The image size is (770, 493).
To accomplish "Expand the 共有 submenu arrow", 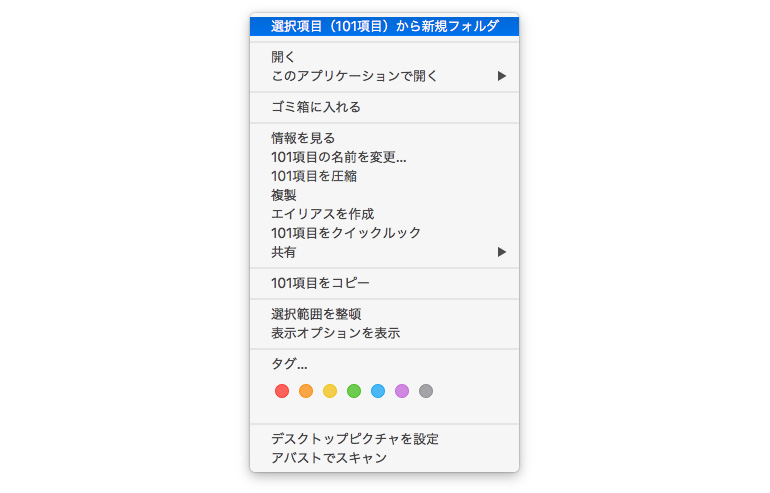I will click(x=502, y=252).
